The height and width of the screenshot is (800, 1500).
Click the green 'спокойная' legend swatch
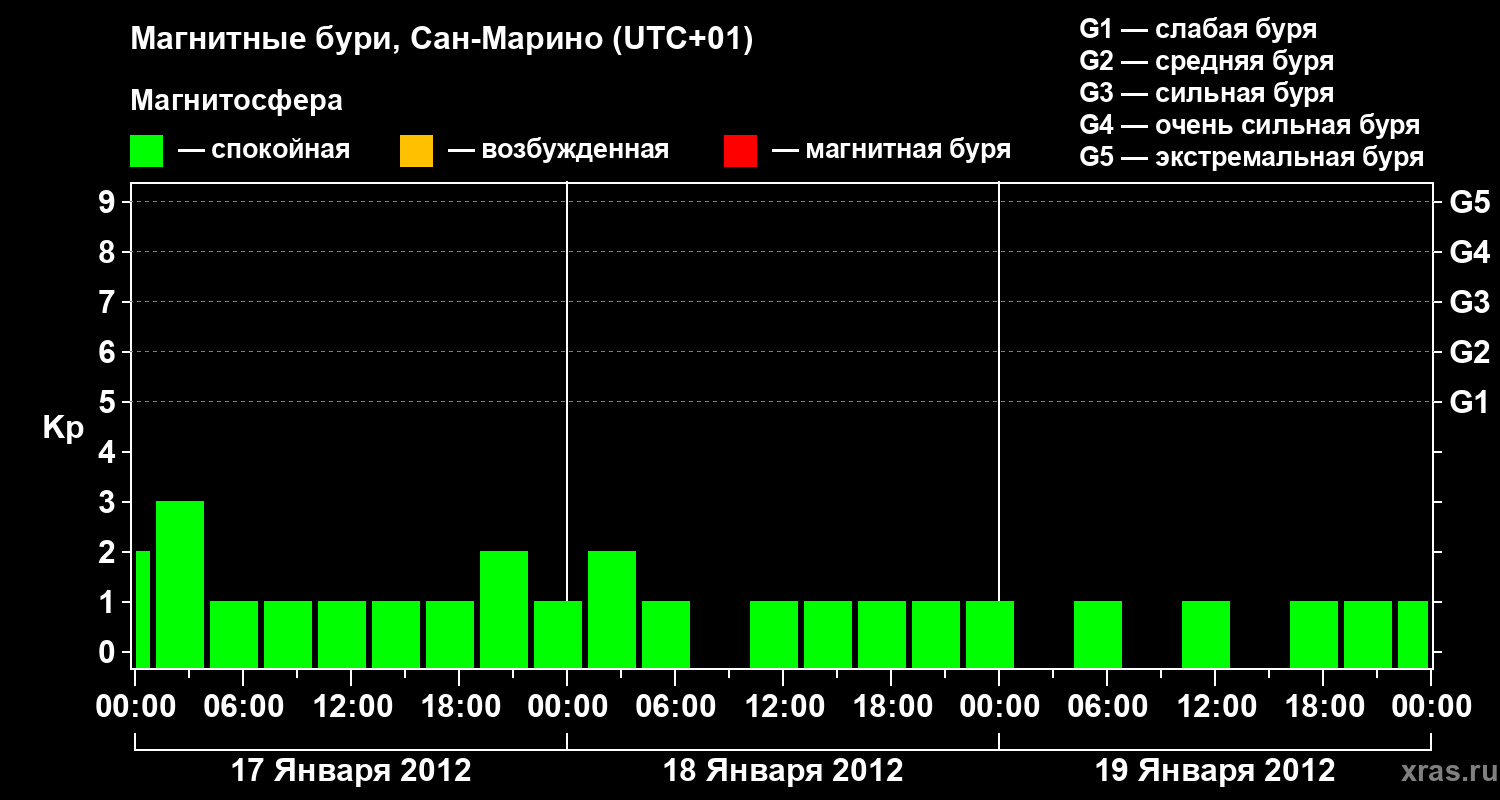point(146,151)
